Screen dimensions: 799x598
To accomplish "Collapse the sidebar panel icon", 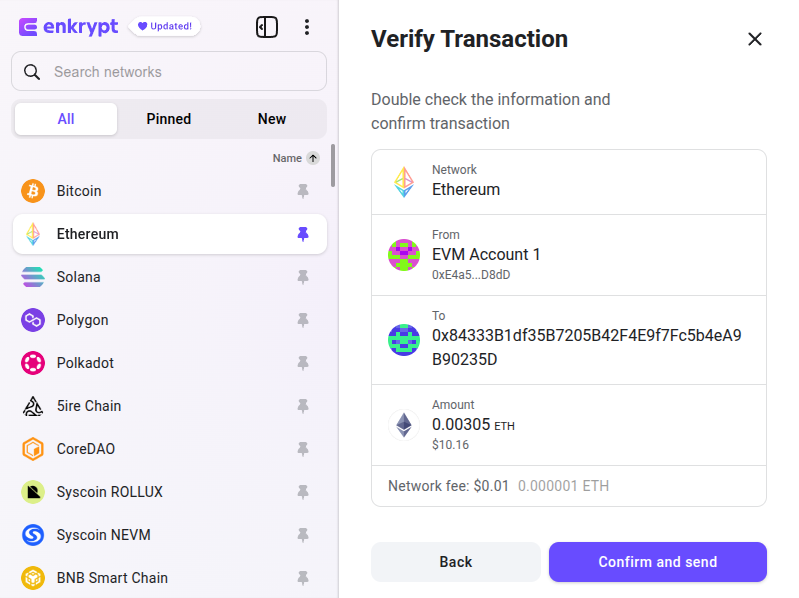I will (x=267, y=27).
